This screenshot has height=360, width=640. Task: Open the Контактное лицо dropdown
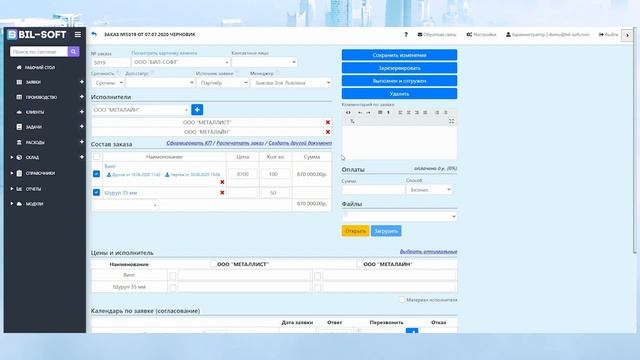pos(264,62)
